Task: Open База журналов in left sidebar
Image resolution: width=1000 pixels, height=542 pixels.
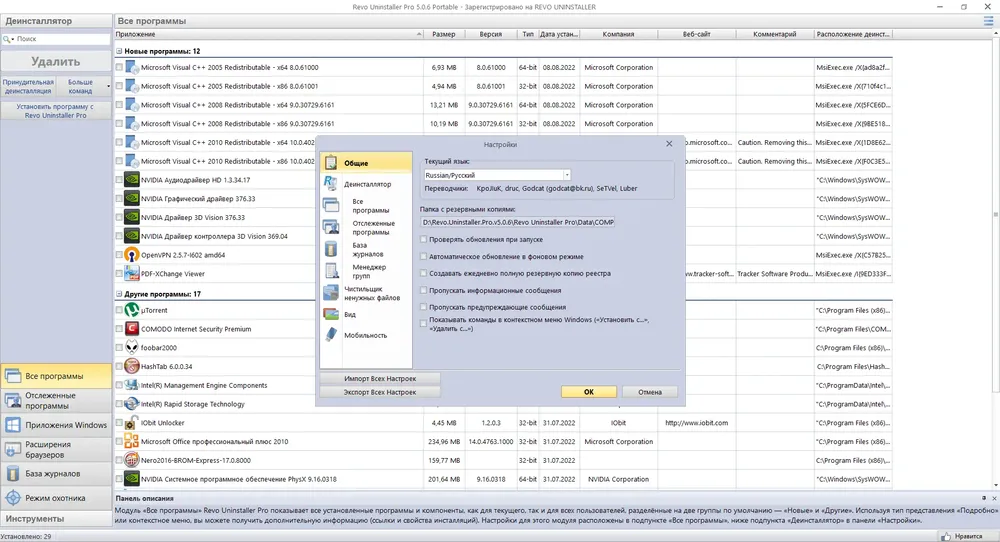Action: point(56,474)
